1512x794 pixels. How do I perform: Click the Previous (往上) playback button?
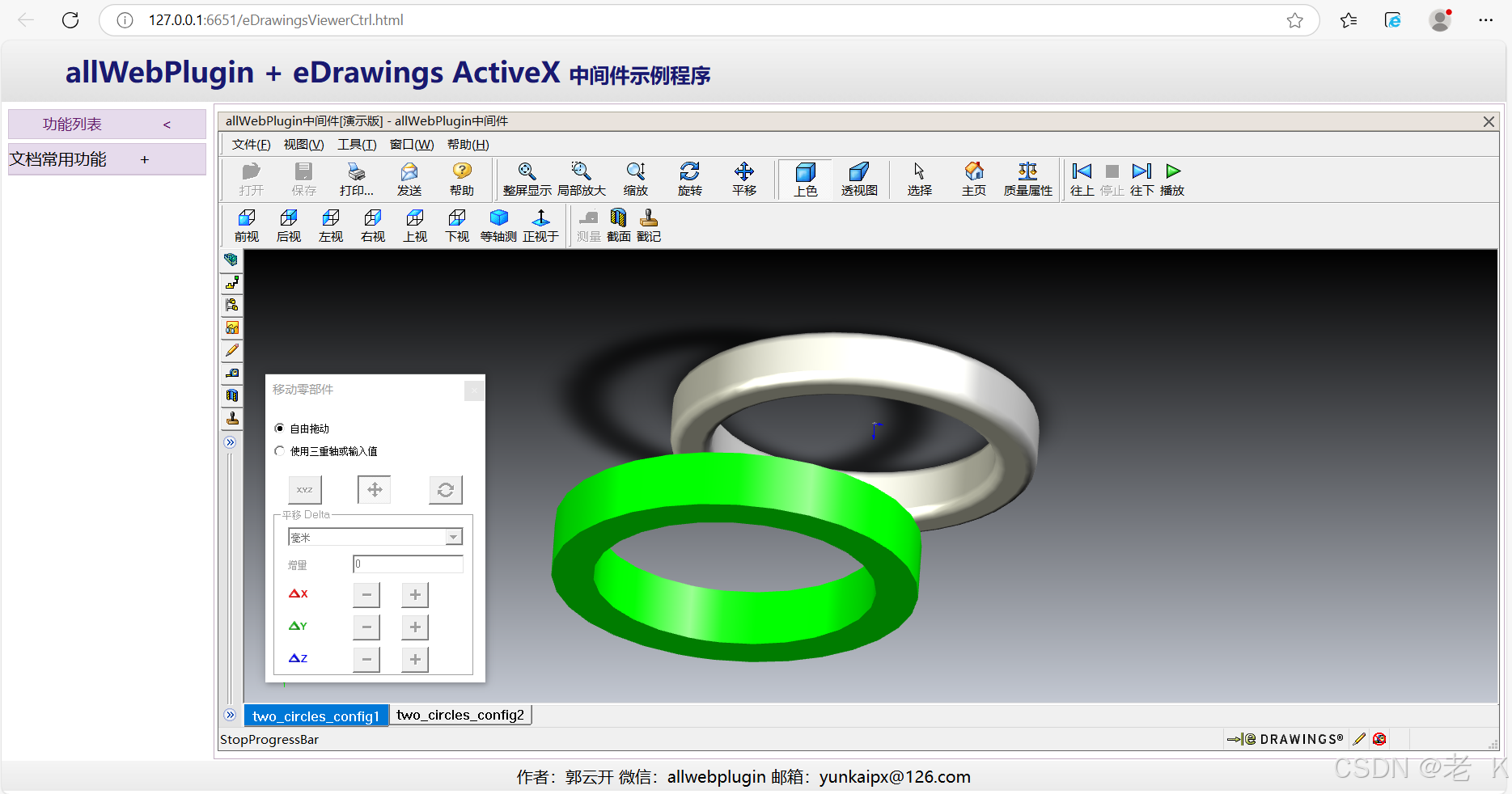[1082, 179]
